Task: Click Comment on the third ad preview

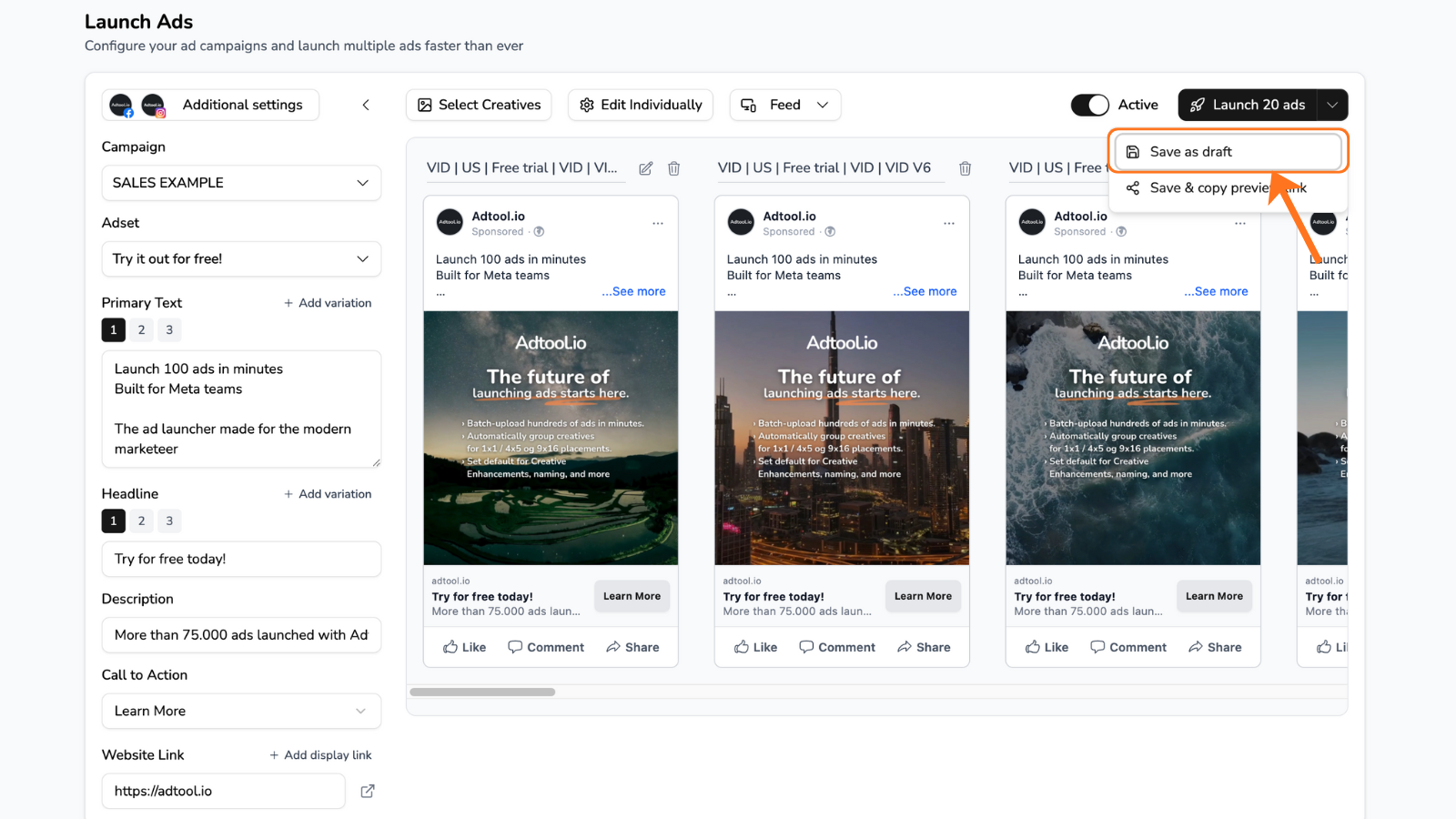Action: [1128, 647]
